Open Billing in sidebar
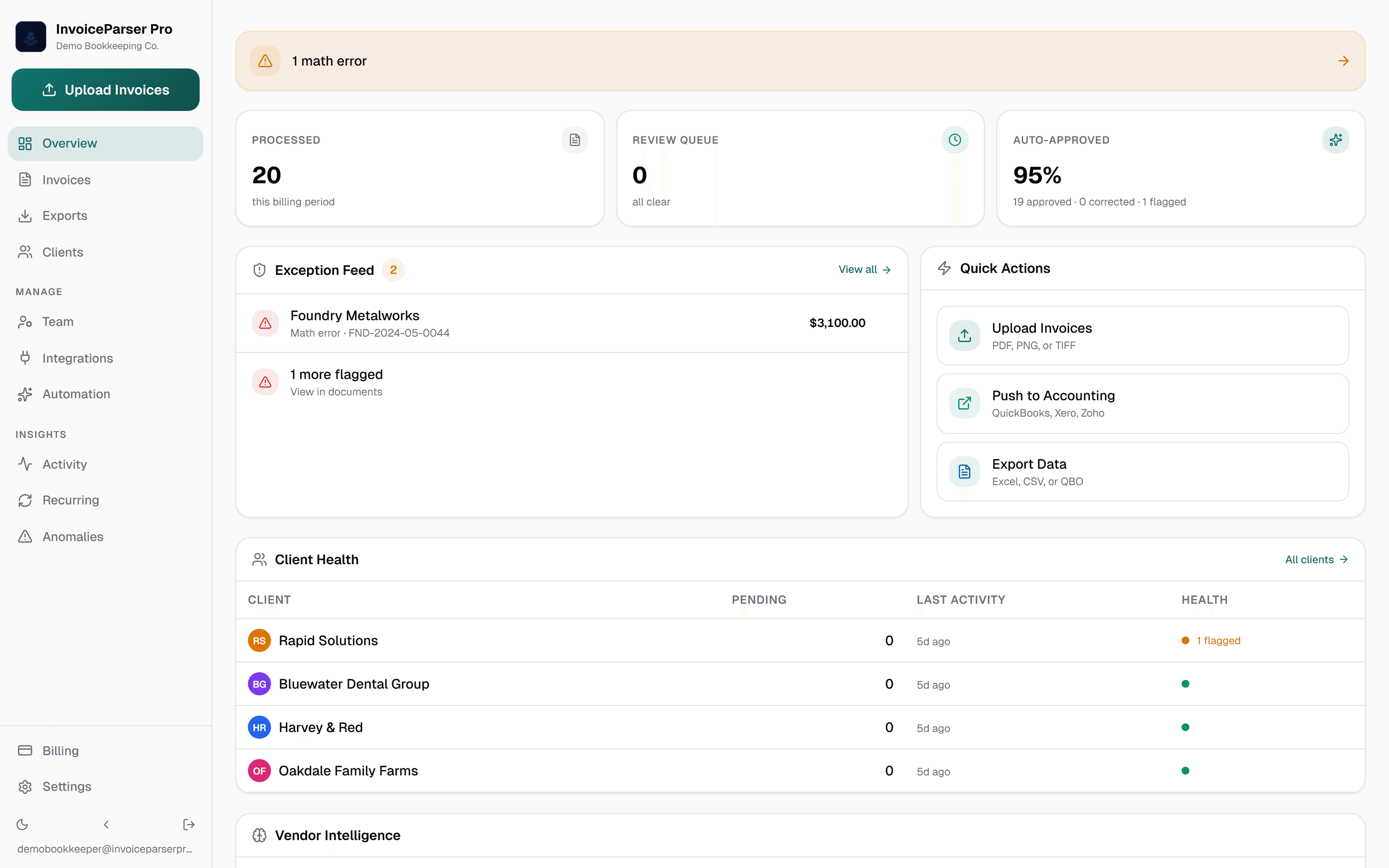Viewport: 1389px width, 868px height. [x=106, y=750]
